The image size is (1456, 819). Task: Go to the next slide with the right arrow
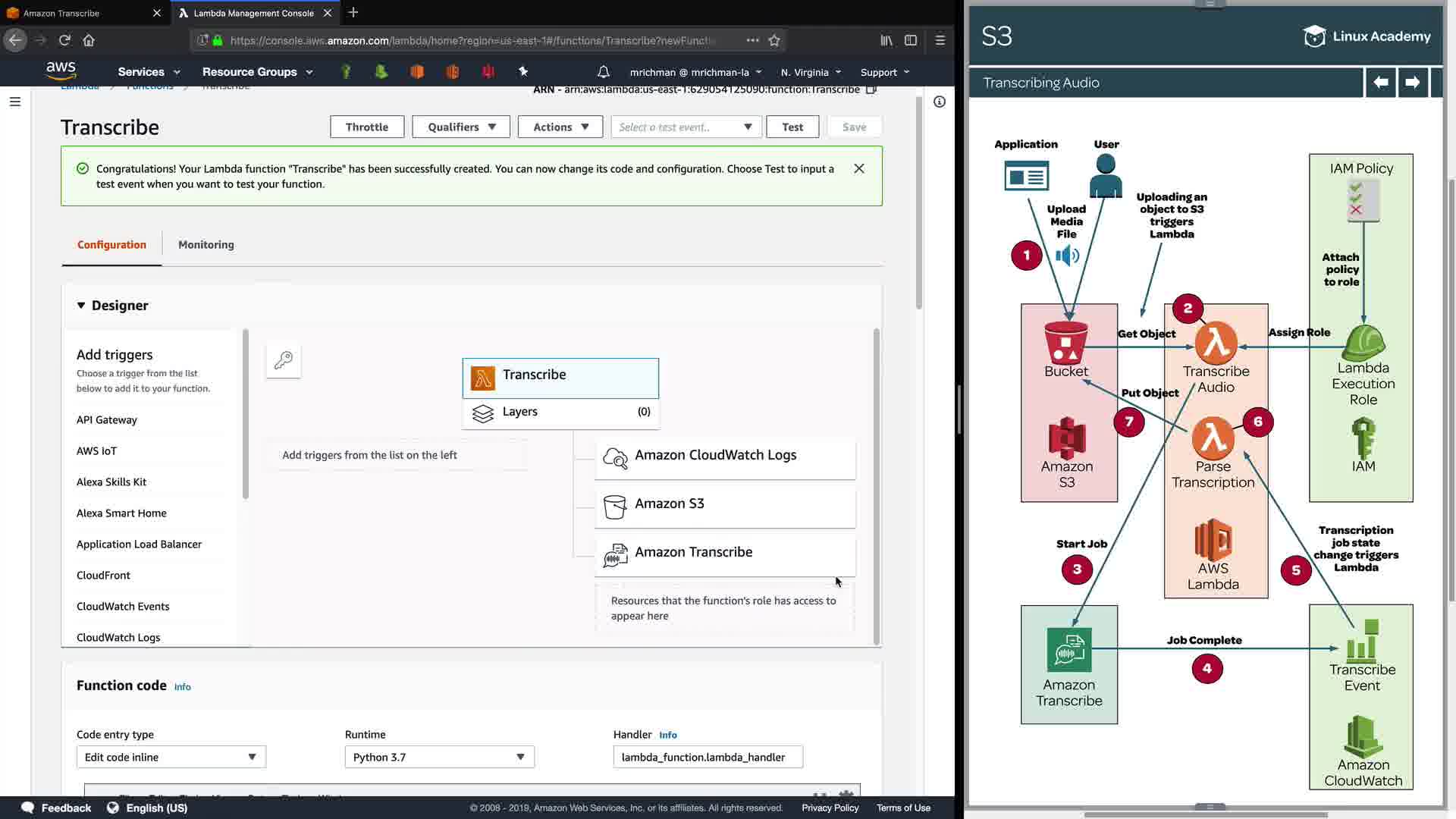1412,83
